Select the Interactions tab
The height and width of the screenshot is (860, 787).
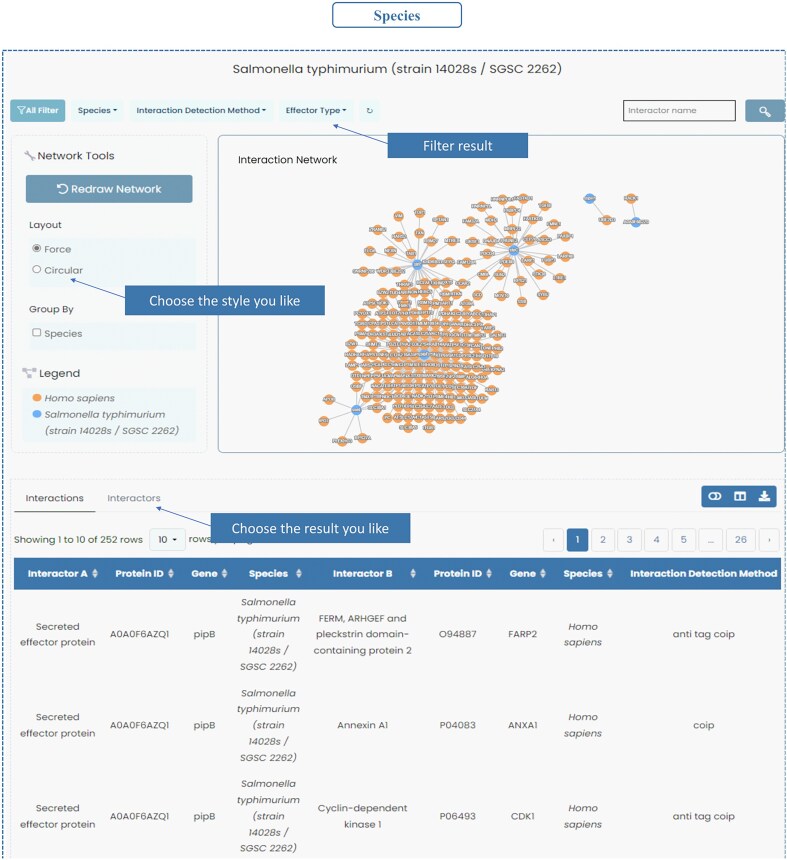click(x=54, y=498)
